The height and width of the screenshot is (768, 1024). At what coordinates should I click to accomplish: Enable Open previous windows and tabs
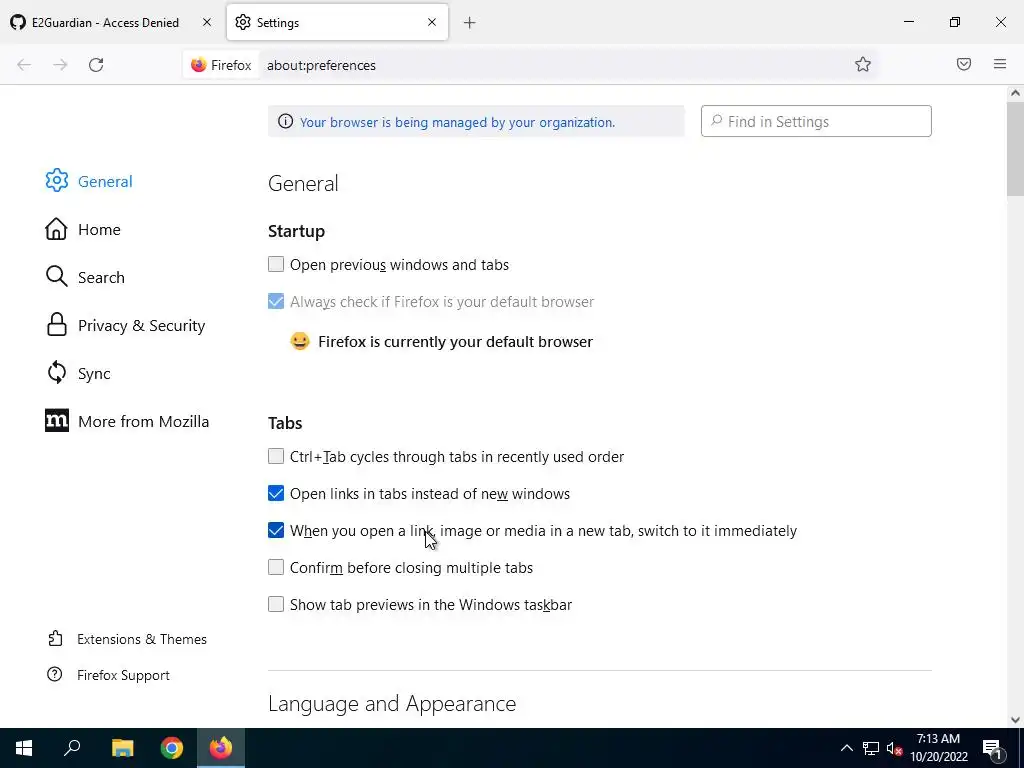[x=276, y=264]
